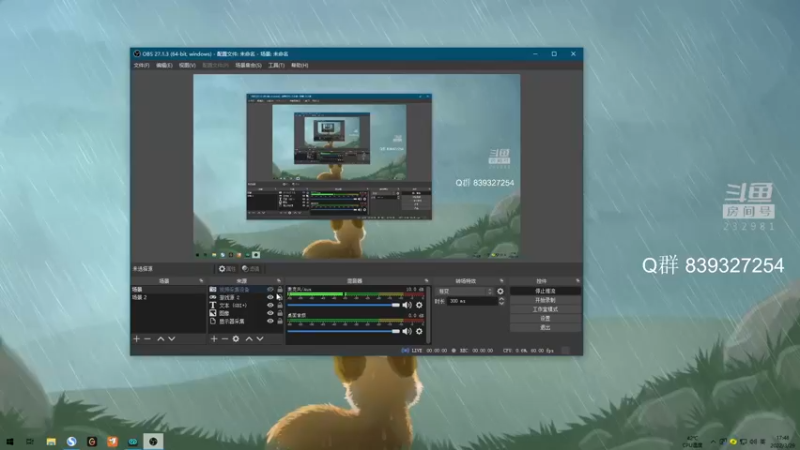Toggle the lock on the 显示器采集 source
The height and width of the screenshot is (450, 800).
pyautogui.click(x=280, y=321)
